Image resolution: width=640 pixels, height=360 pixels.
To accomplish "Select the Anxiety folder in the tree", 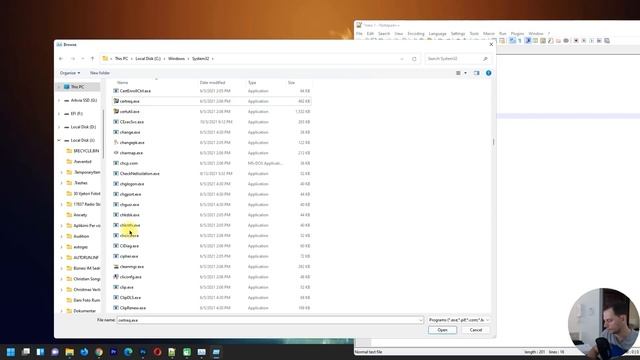I will point(80,215).
